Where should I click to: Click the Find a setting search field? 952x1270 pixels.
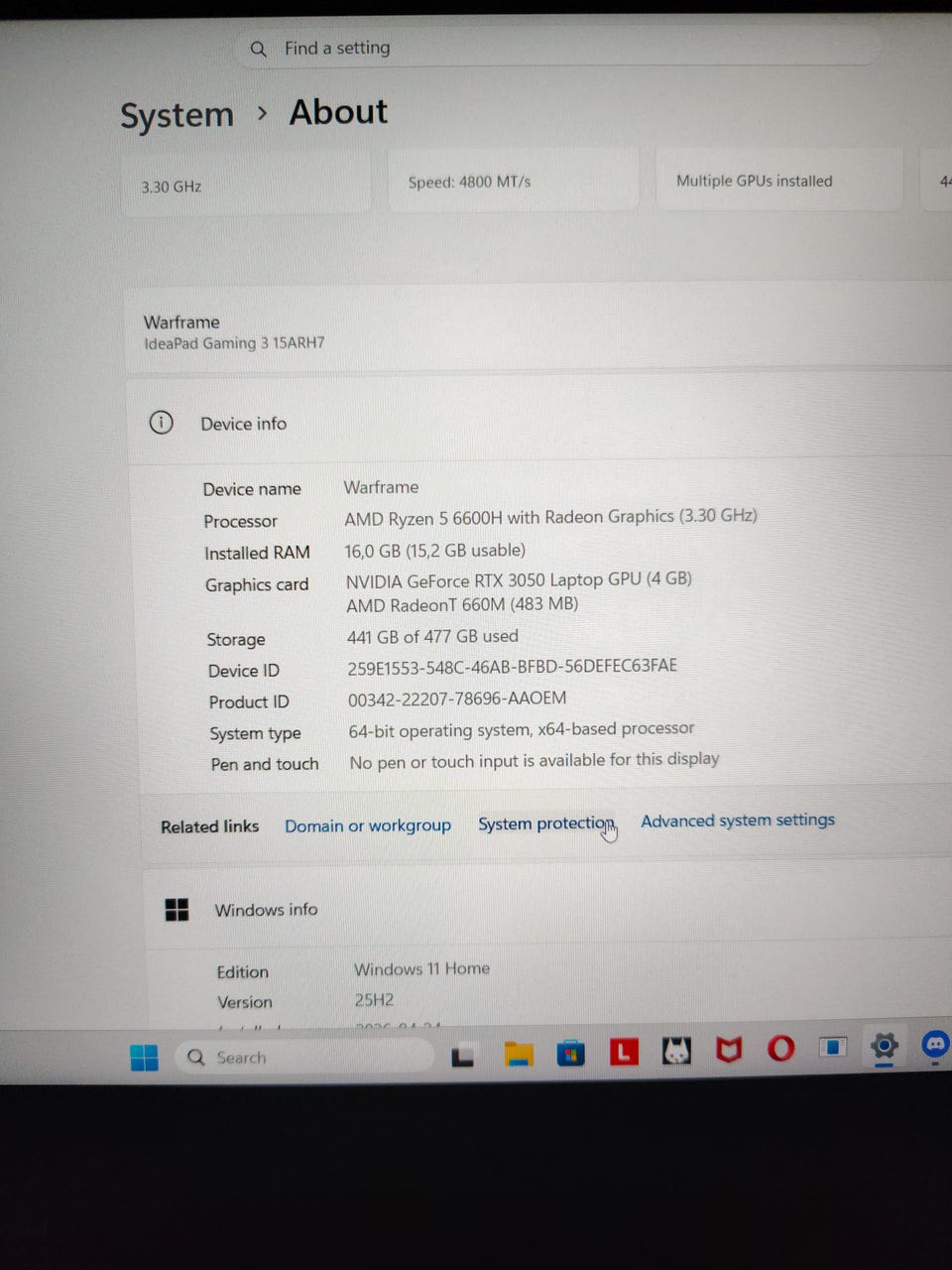[558, 47]
